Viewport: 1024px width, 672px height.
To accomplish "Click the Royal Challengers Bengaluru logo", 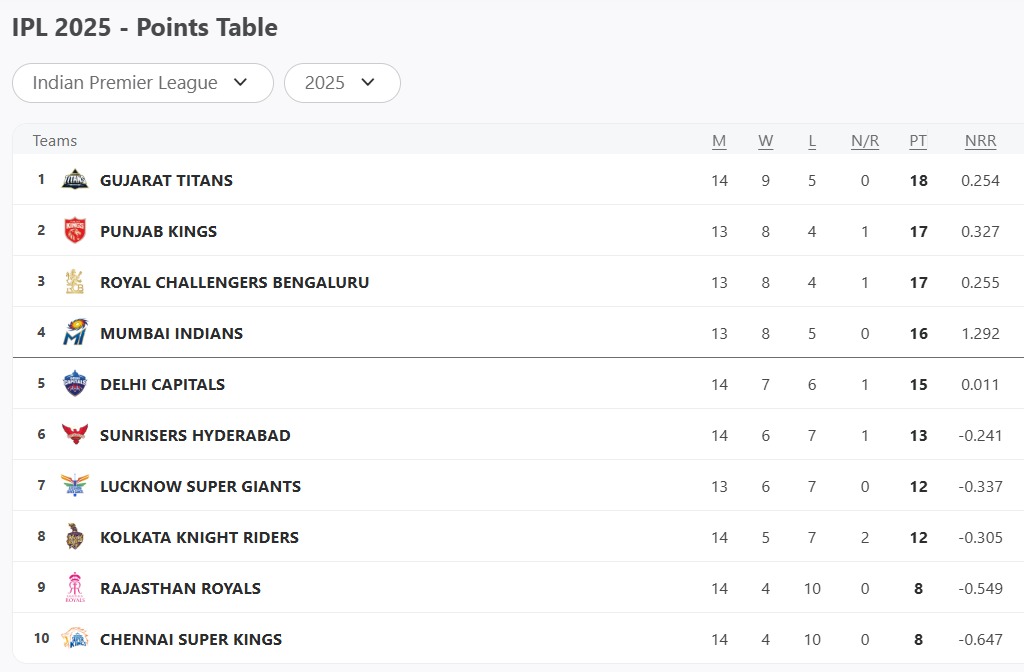I will pyautogui.click(x=75, y=282).
